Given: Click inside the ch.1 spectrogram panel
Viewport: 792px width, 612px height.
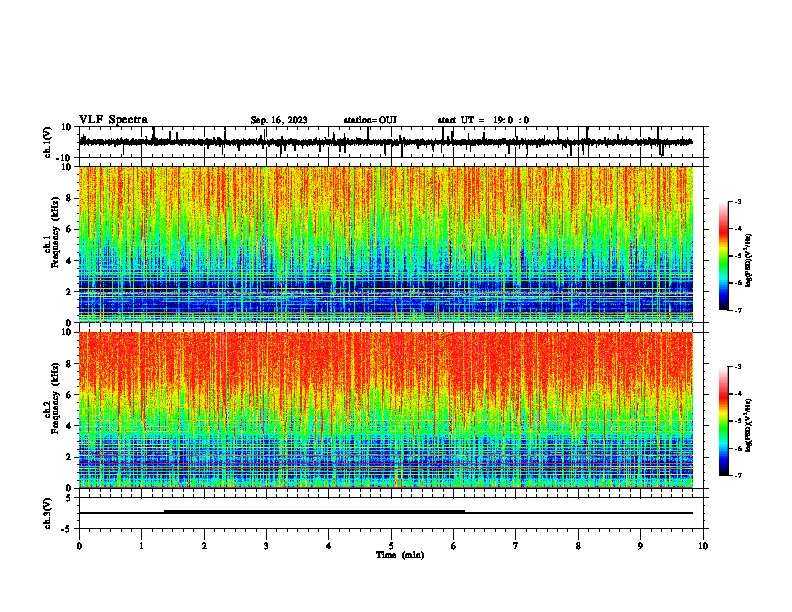Looking at the screenshot, I should click(x=385, y=244).
